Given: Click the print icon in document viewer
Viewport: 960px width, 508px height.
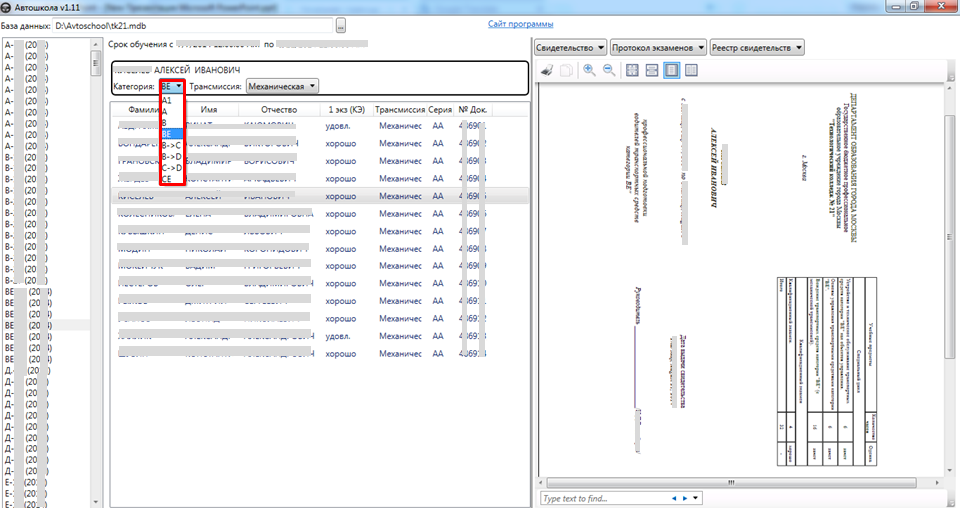Looking at the screenshot, I should coord(546,71).
